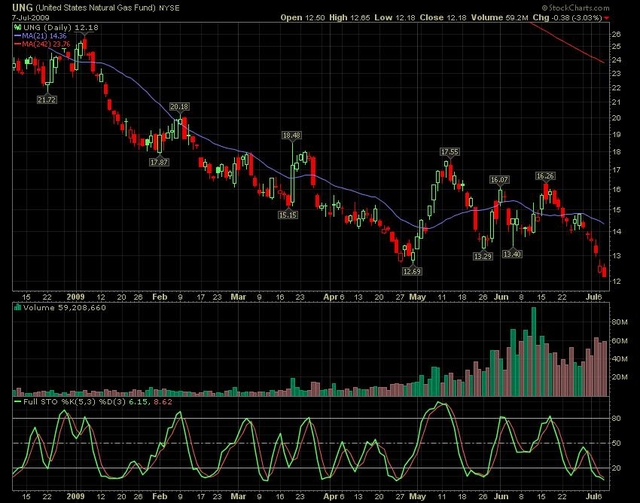
Task: Click the Full STO legend line marker
Action: pyautogui.click(x=16, y=402)
